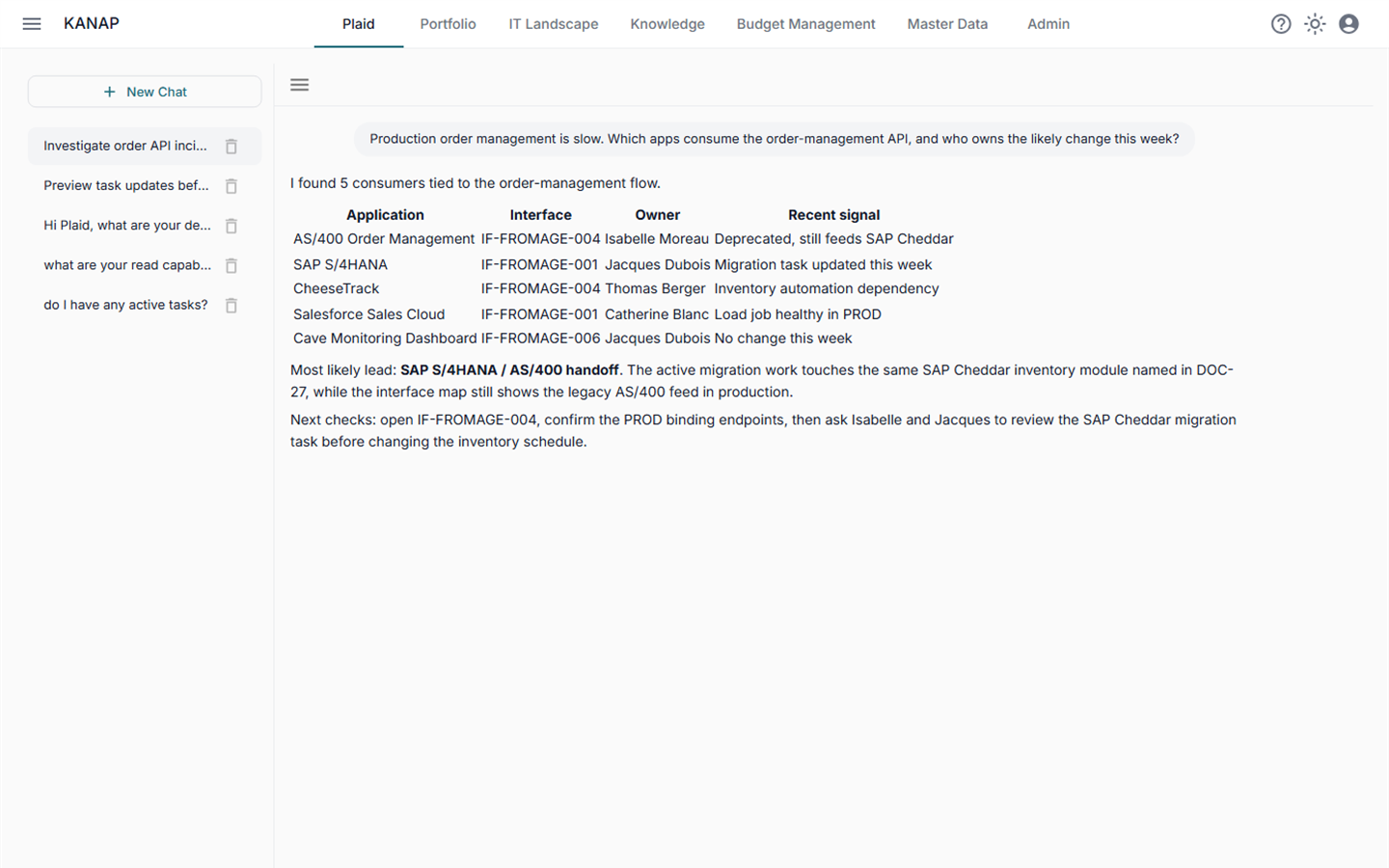Select 'Cave Monitoring Dashboard' cell
Screen dimensions: 1389x868
tap(385, 339)
